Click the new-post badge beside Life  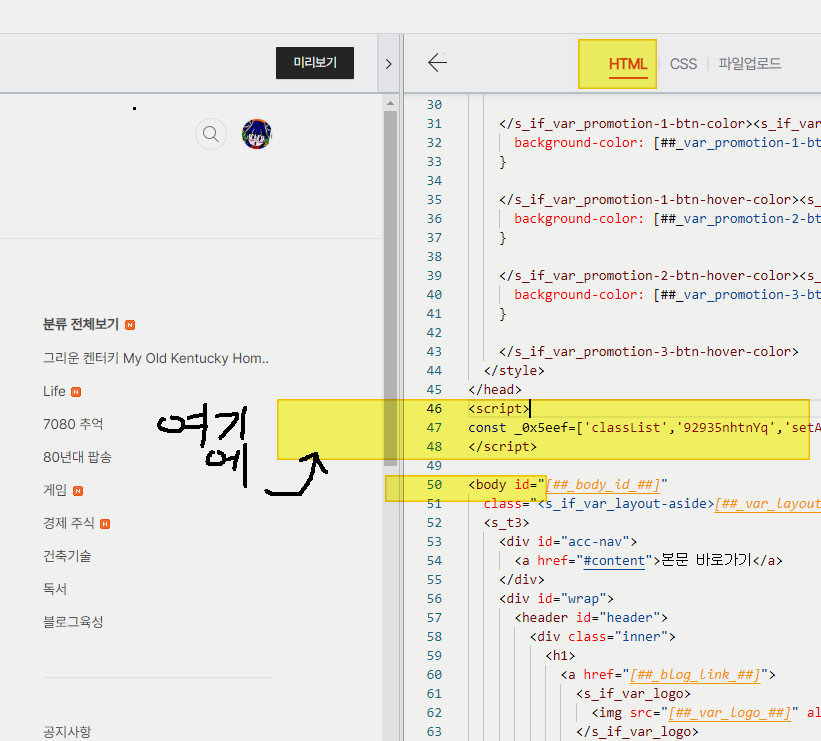pyautogui.click(x=76, y=392)
